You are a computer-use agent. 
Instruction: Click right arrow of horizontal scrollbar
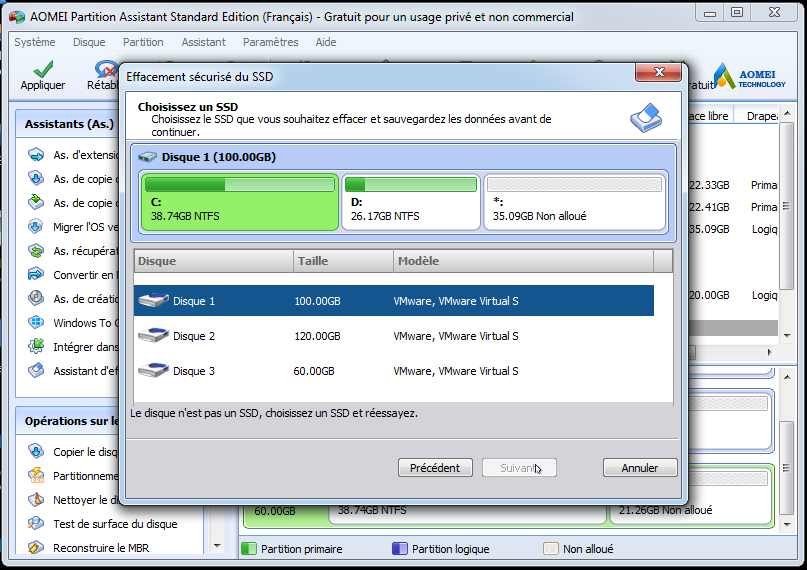click(770, 352)
